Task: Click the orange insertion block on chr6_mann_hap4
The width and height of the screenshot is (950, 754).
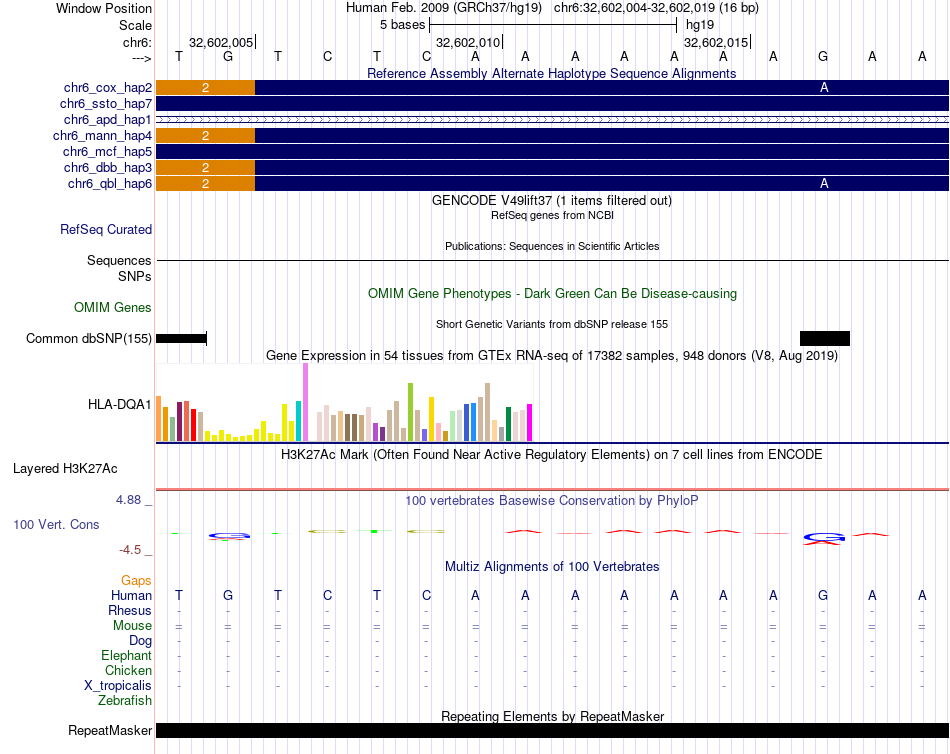Action: pos(205,136)
